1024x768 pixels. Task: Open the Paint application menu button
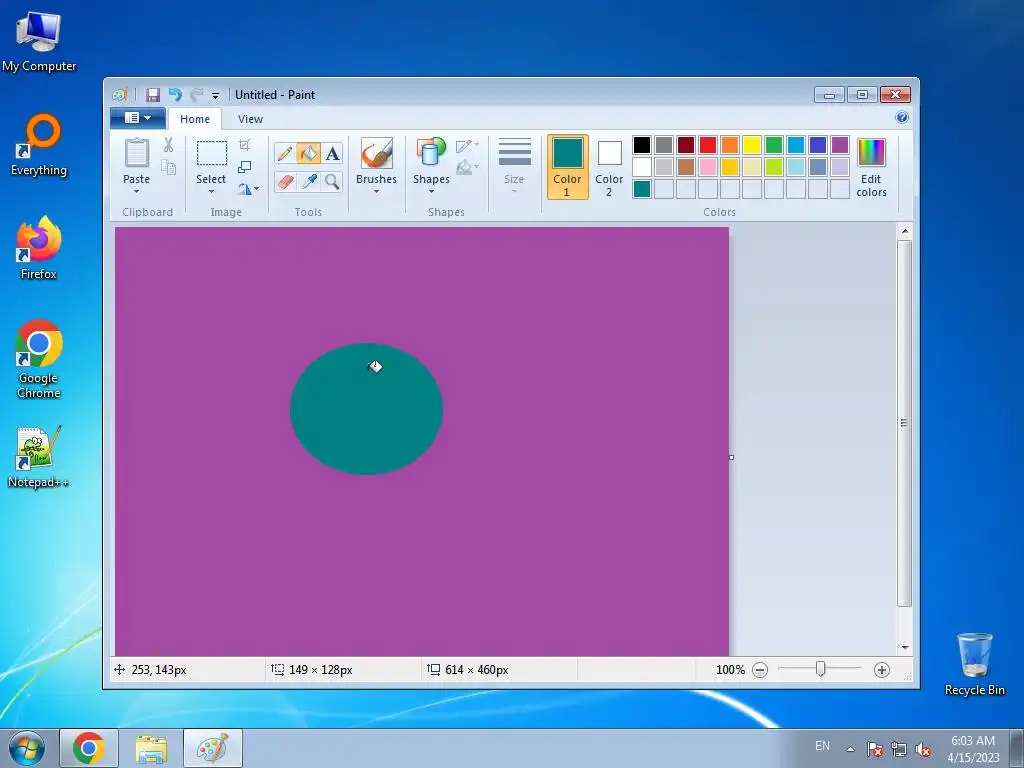click(x=137, y=118)
